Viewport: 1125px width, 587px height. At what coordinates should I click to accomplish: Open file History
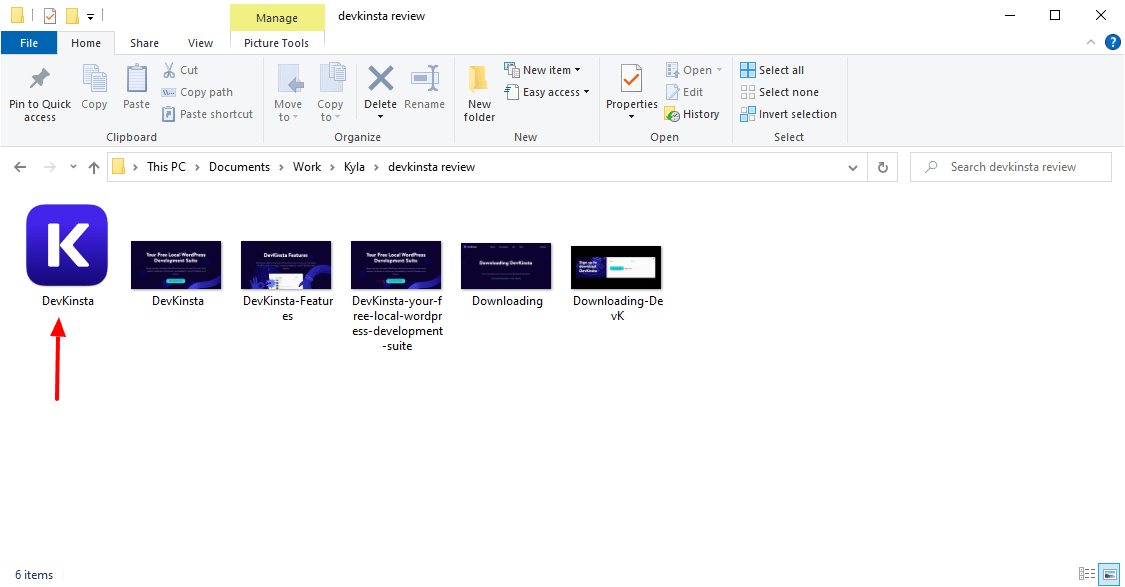click(692, 114)
